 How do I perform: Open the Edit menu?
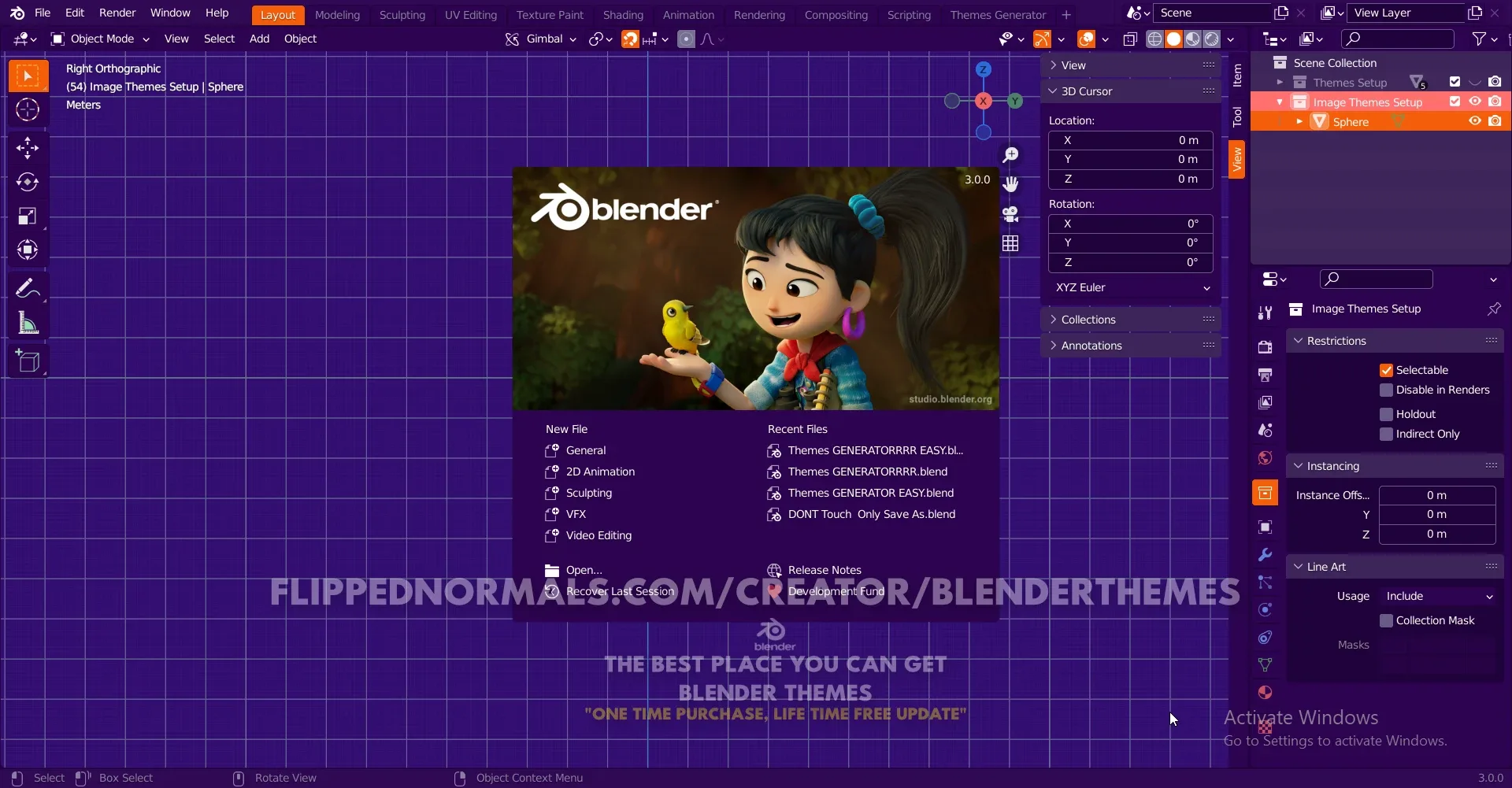pyautogui.click(x=75, y=13)
